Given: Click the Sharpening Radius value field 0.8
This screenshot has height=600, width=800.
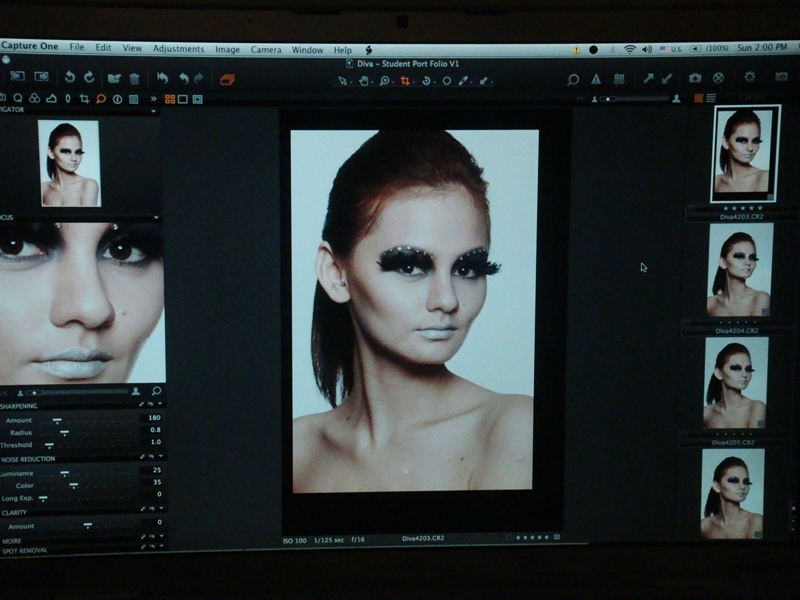Looking at the screenshot, I should (x=152, y=430).
